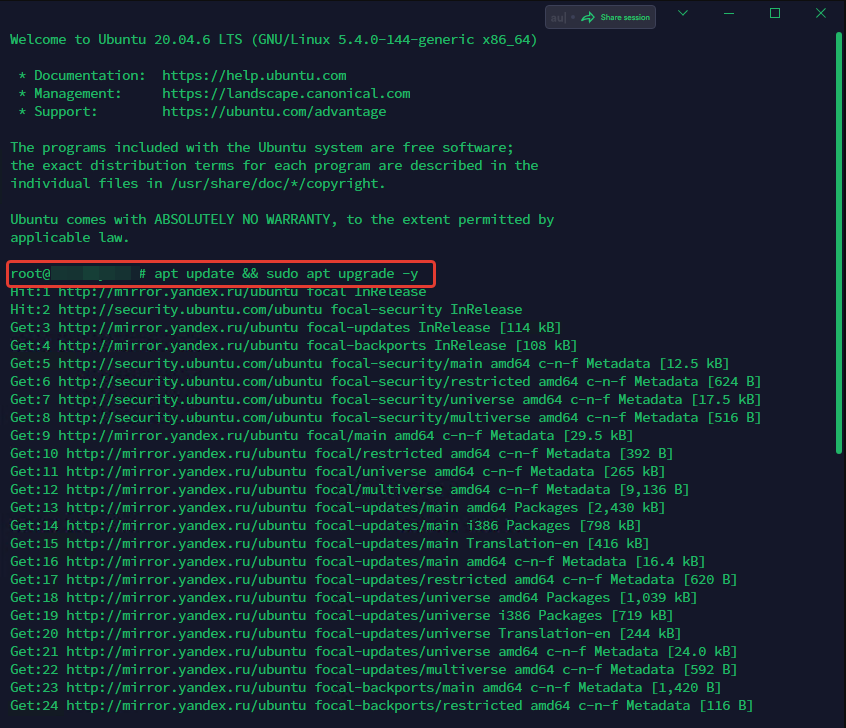Click the Get:5 line with 12.5 kB

370,364
